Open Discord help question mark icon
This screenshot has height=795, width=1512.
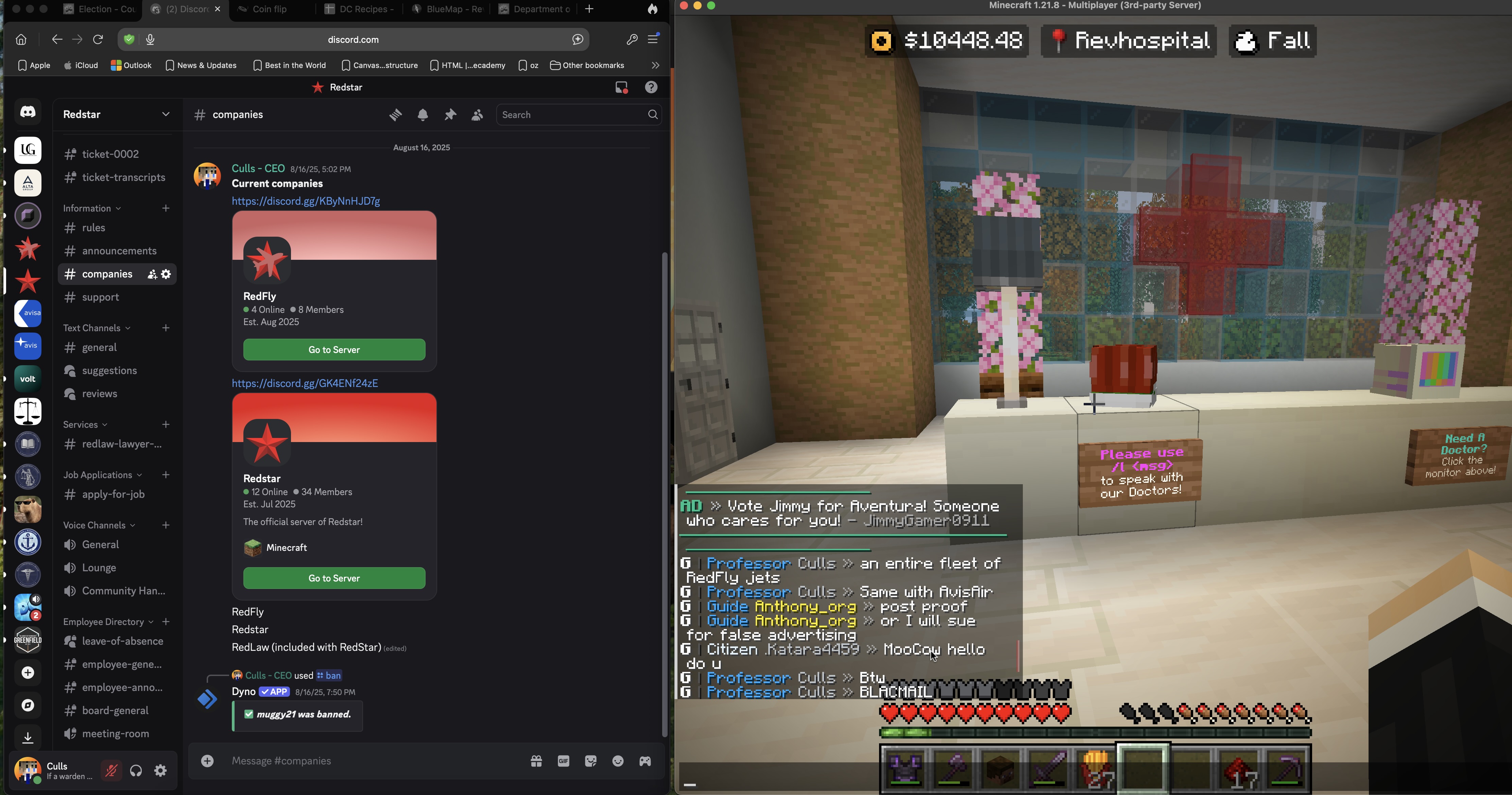(651, 87)
